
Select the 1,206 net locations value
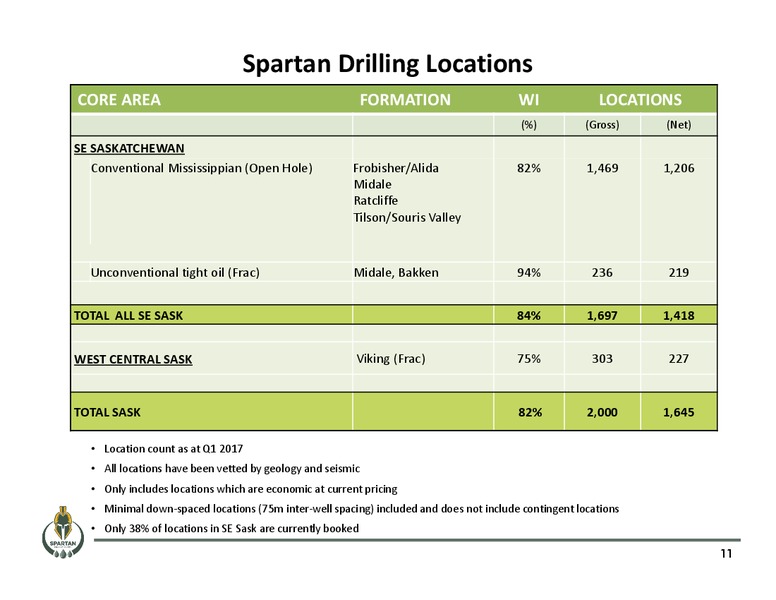pos(679,168)
